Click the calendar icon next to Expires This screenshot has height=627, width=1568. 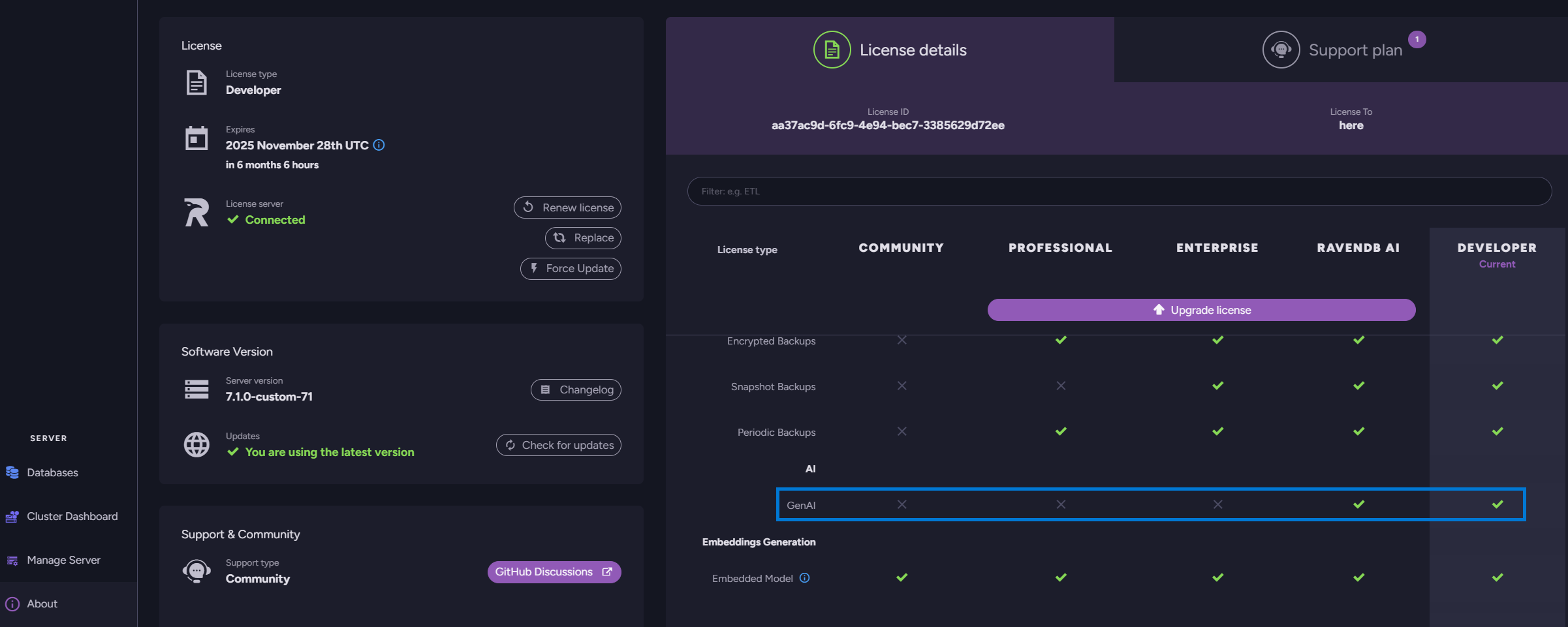click(x=195, y=138)
